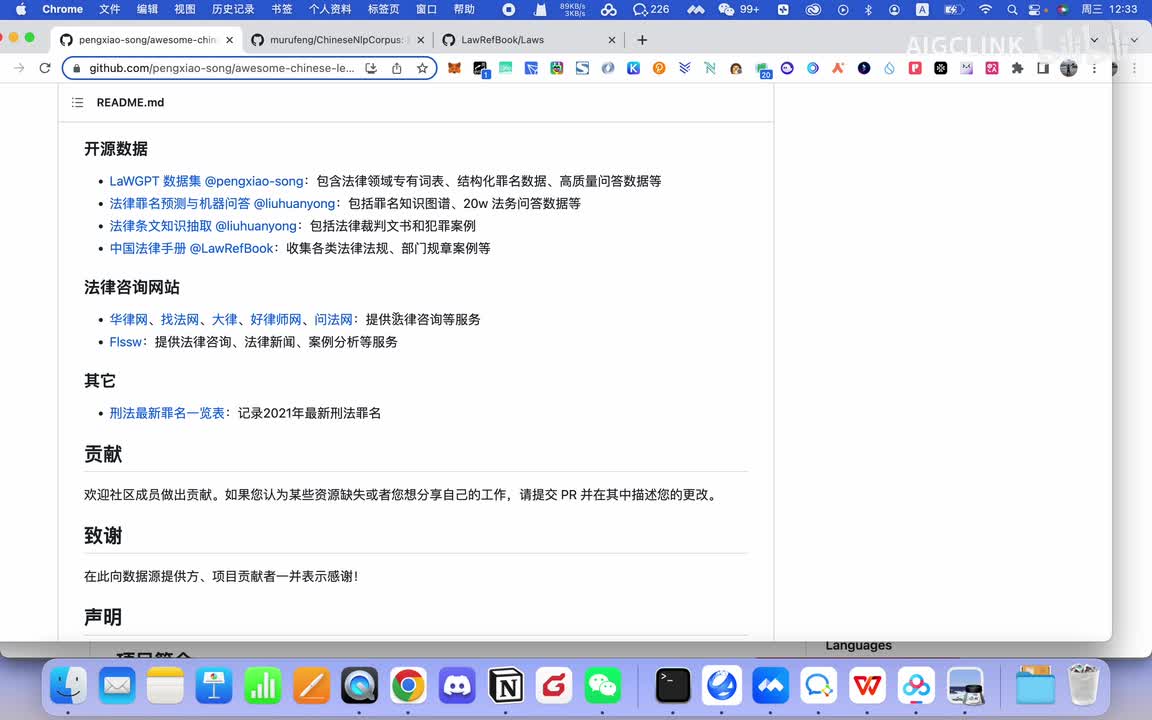Follow the 刑法最新罪名一览表 link
Viewport: 1152px width, 720px height.
(167, 413)
